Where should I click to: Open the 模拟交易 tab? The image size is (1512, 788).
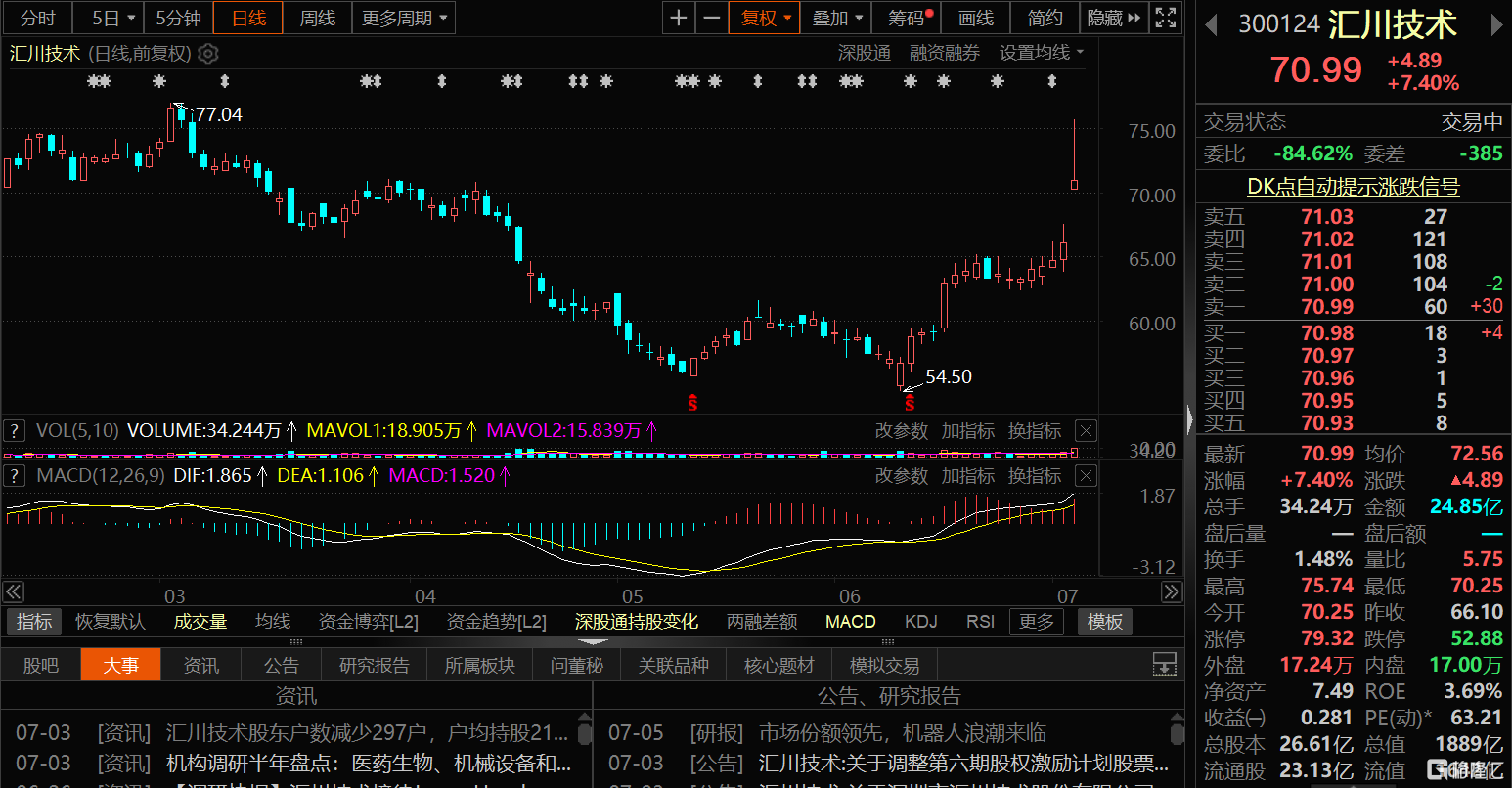[x=884, y=665]
